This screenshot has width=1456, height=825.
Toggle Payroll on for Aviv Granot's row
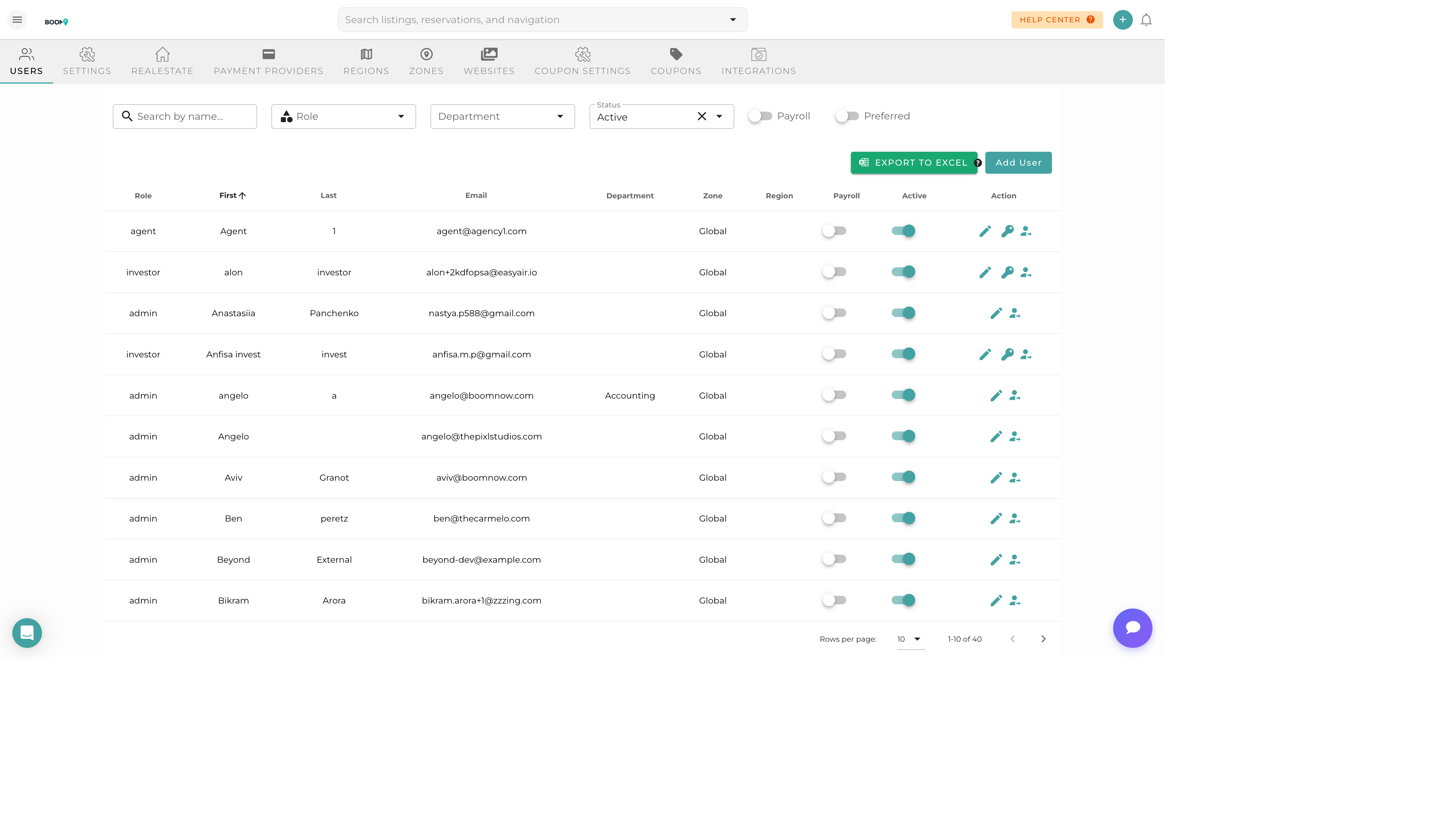point(834,476)
